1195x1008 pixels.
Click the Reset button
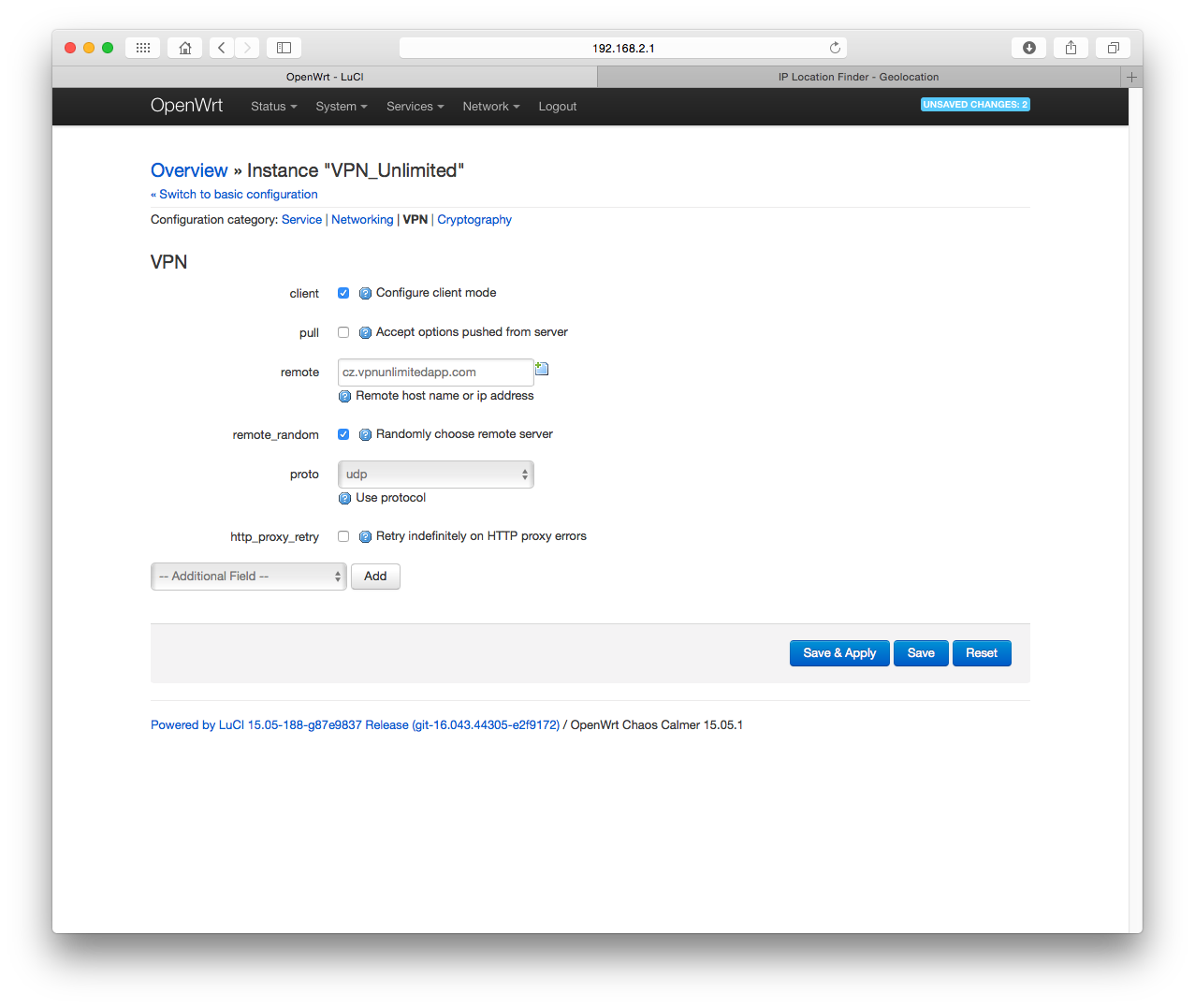point(982,653)
